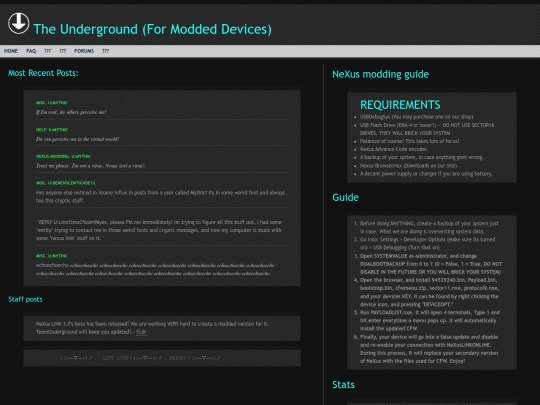Click guide step 4 about installing Payload.bin
The image size is (540, 405).
coord(429,292)
